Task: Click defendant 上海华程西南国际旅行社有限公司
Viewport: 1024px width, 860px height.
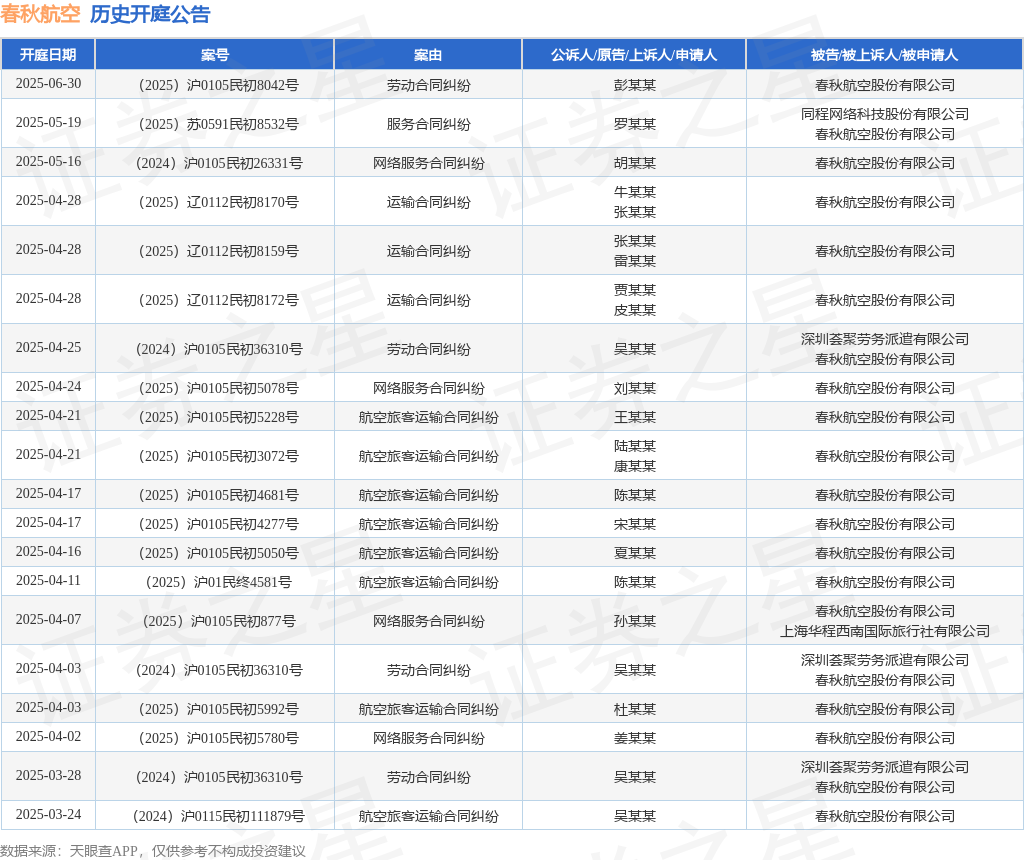Action: [x=885, y=631]
